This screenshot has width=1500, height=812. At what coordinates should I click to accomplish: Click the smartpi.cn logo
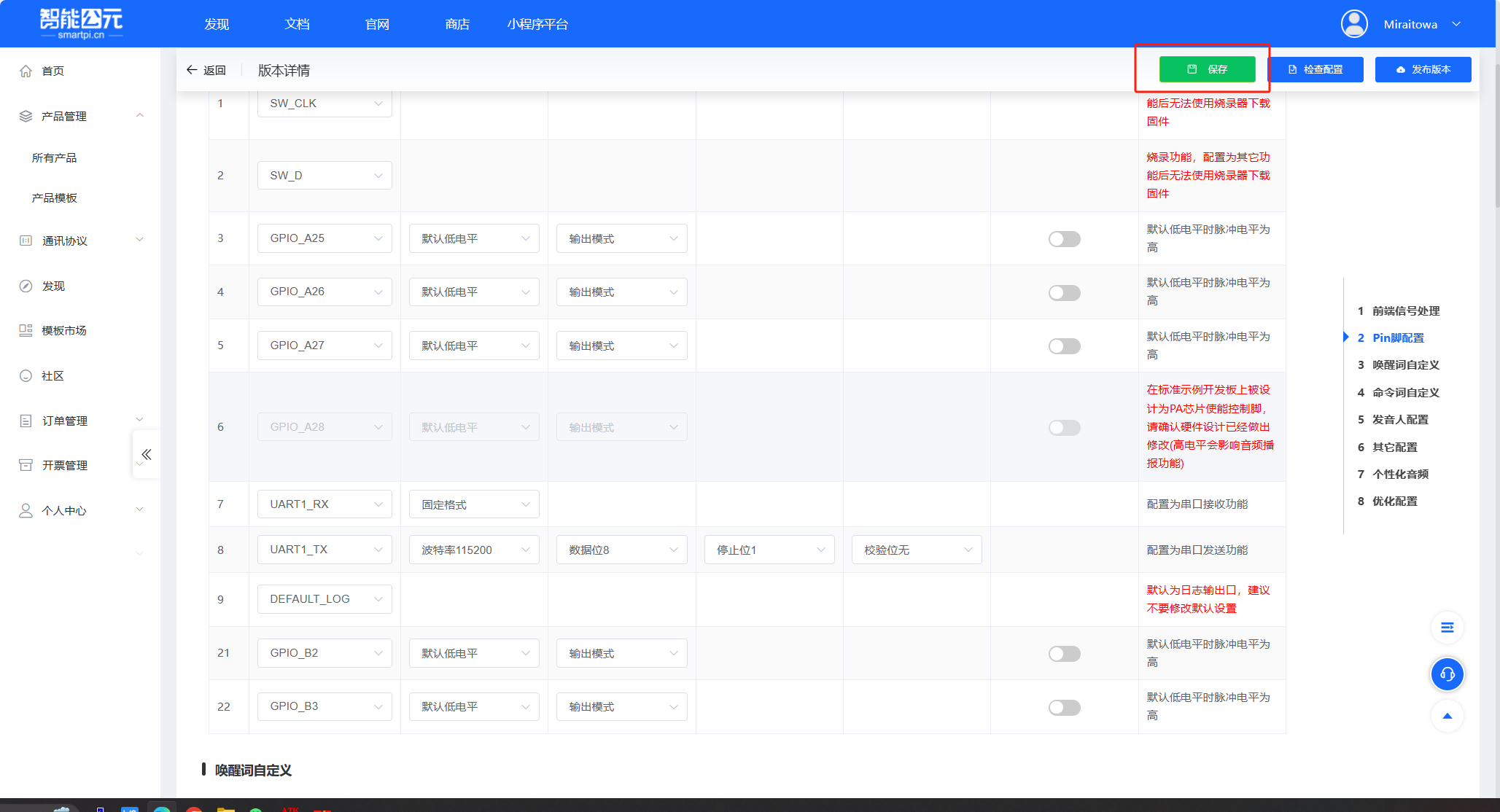click(81, 23)
